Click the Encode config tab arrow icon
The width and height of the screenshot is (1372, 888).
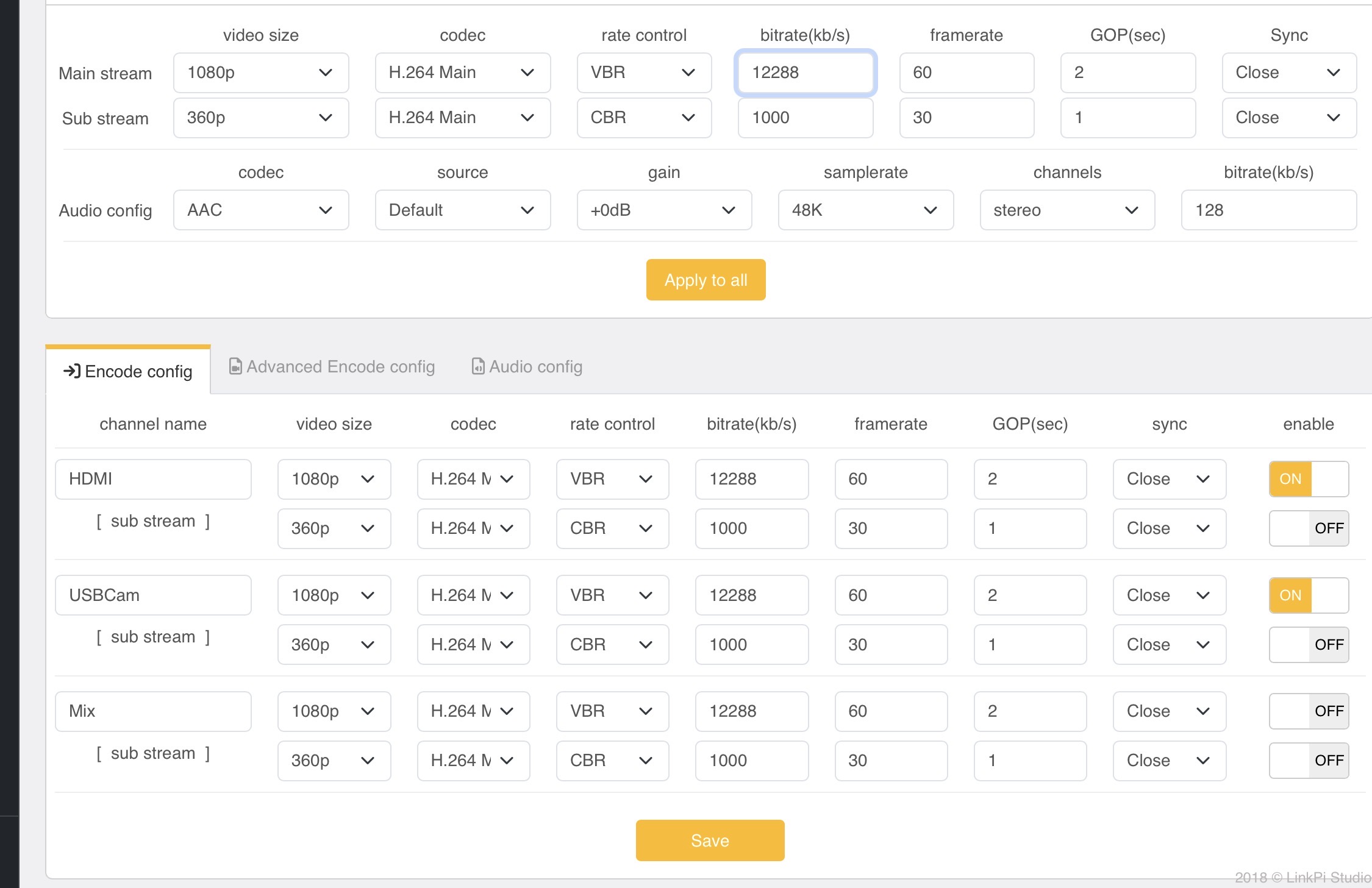point(72,371)
